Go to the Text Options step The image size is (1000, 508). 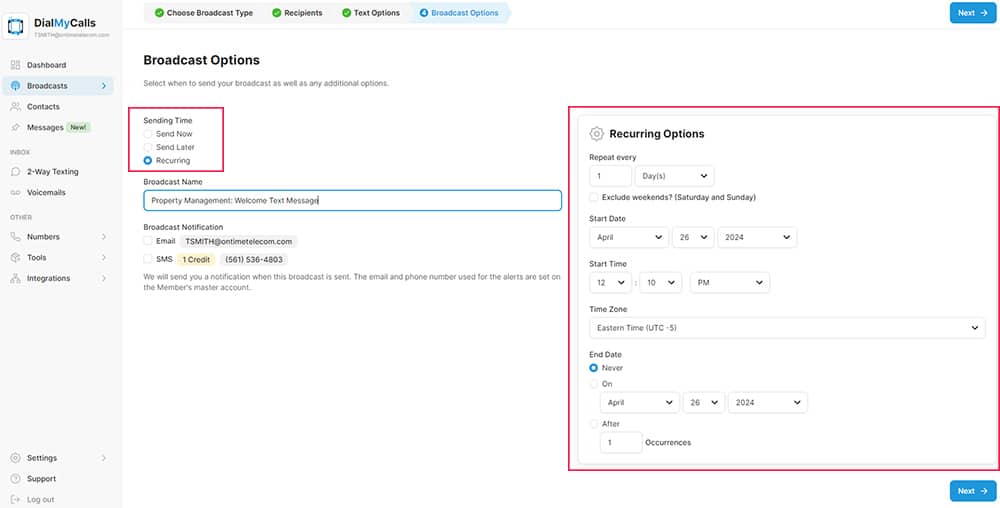click(370, 13)
